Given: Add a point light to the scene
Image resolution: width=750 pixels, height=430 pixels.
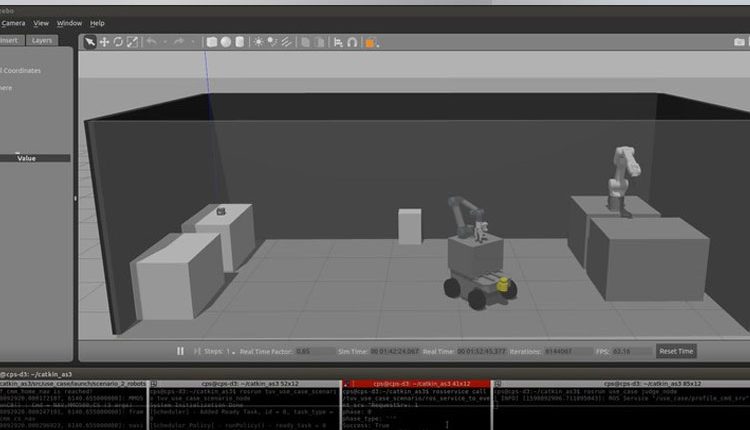Looking at the screenshot, I should pos(259,42).
